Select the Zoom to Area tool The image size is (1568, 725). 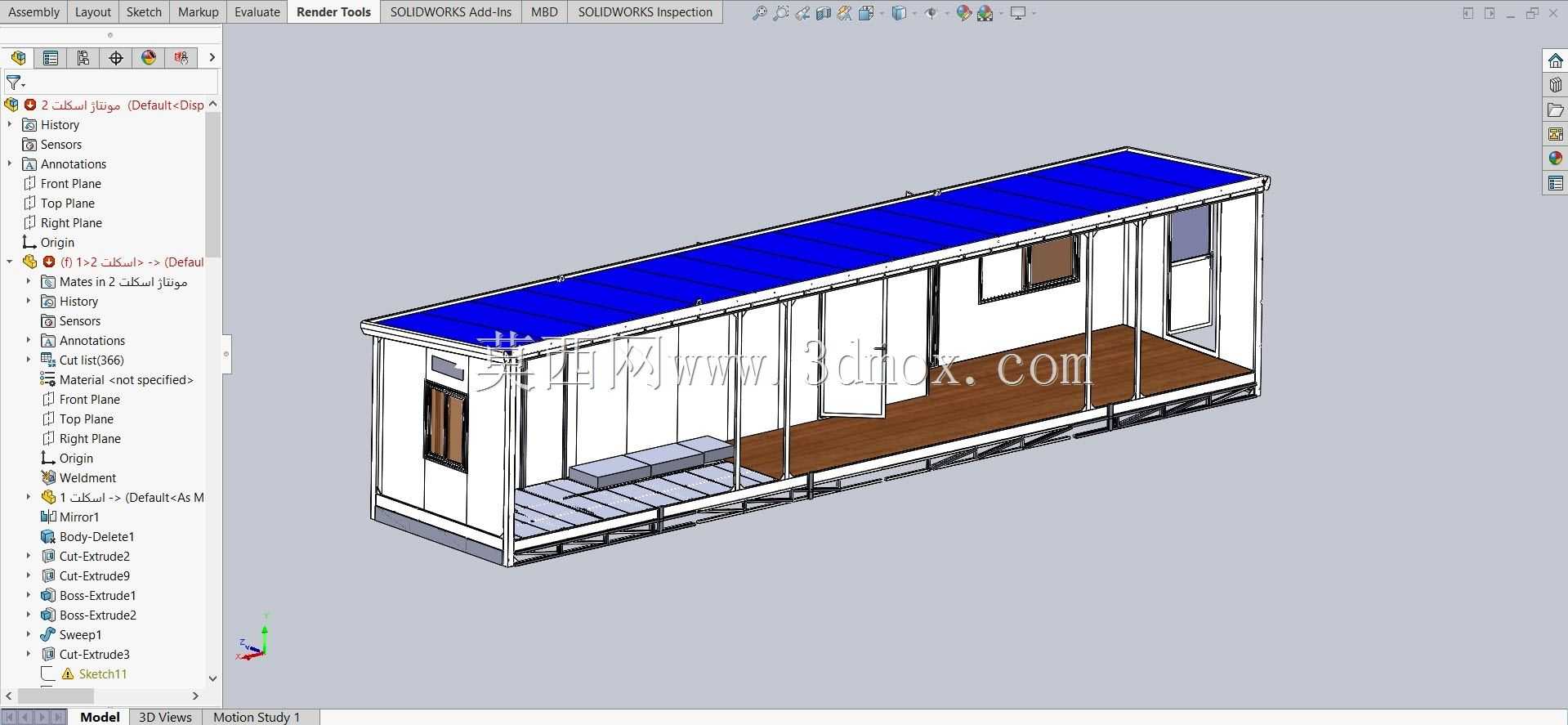781,13
